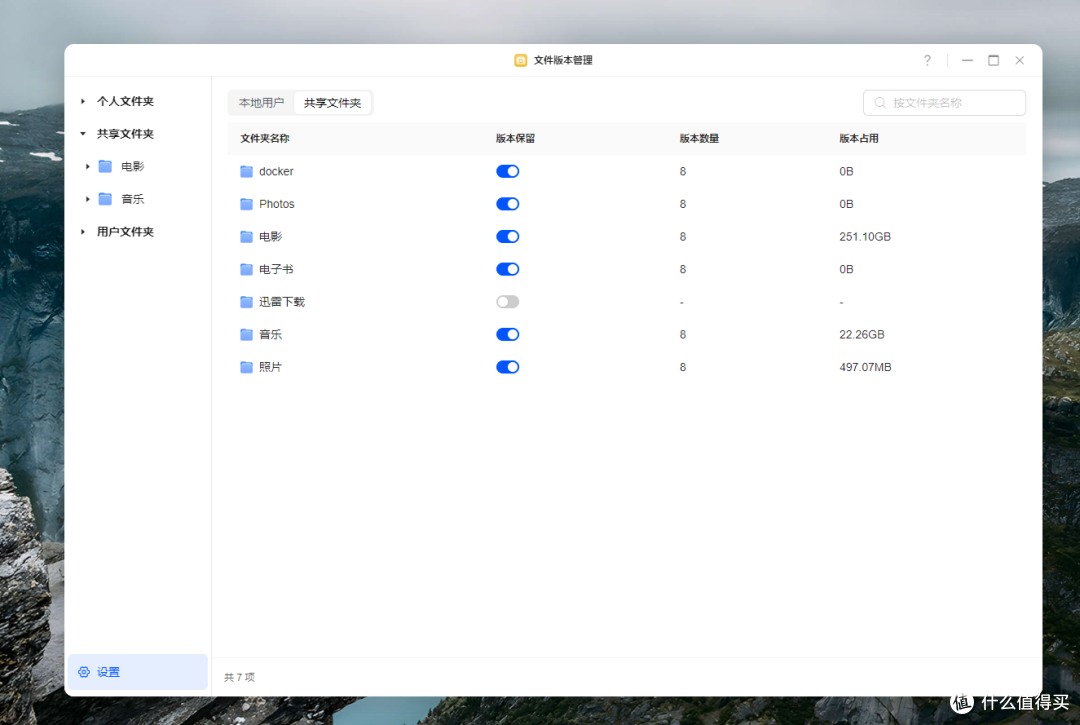Click the 共 7 项 item count

click(240, 677)
